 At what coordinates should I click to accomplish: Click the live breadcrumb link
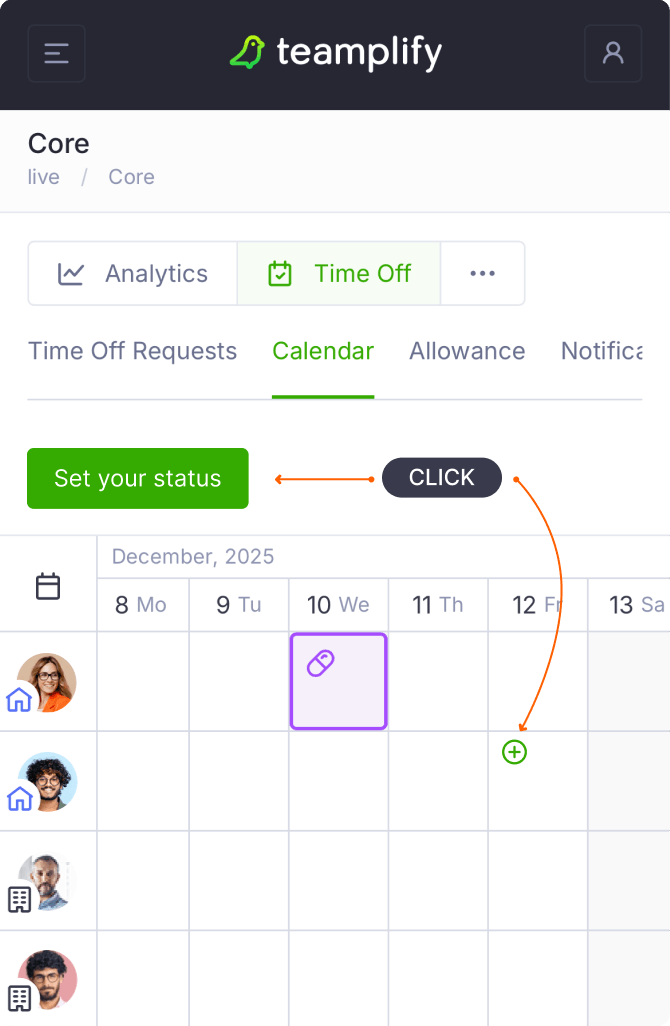(x=44, y=177)
